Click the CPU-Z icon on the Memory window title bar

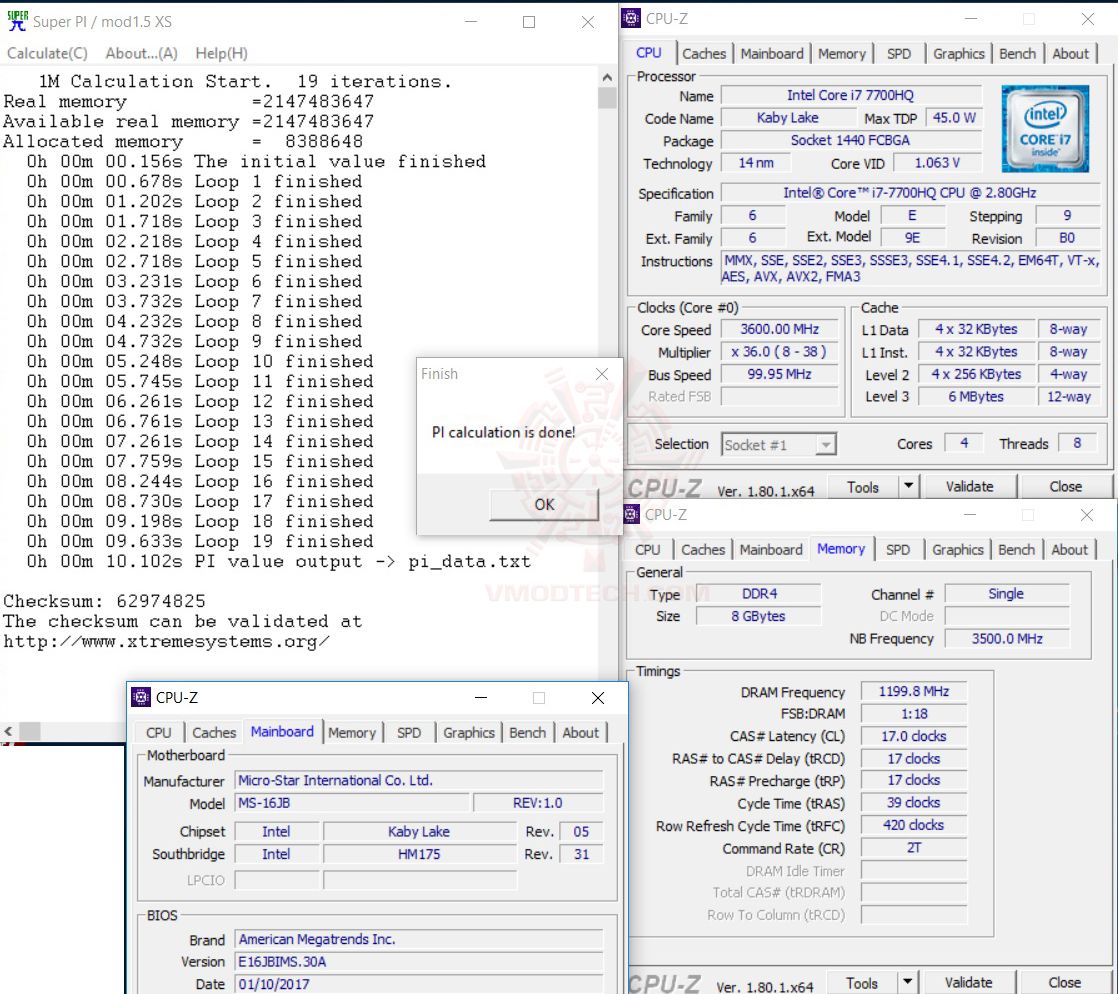tap(630, 514)
